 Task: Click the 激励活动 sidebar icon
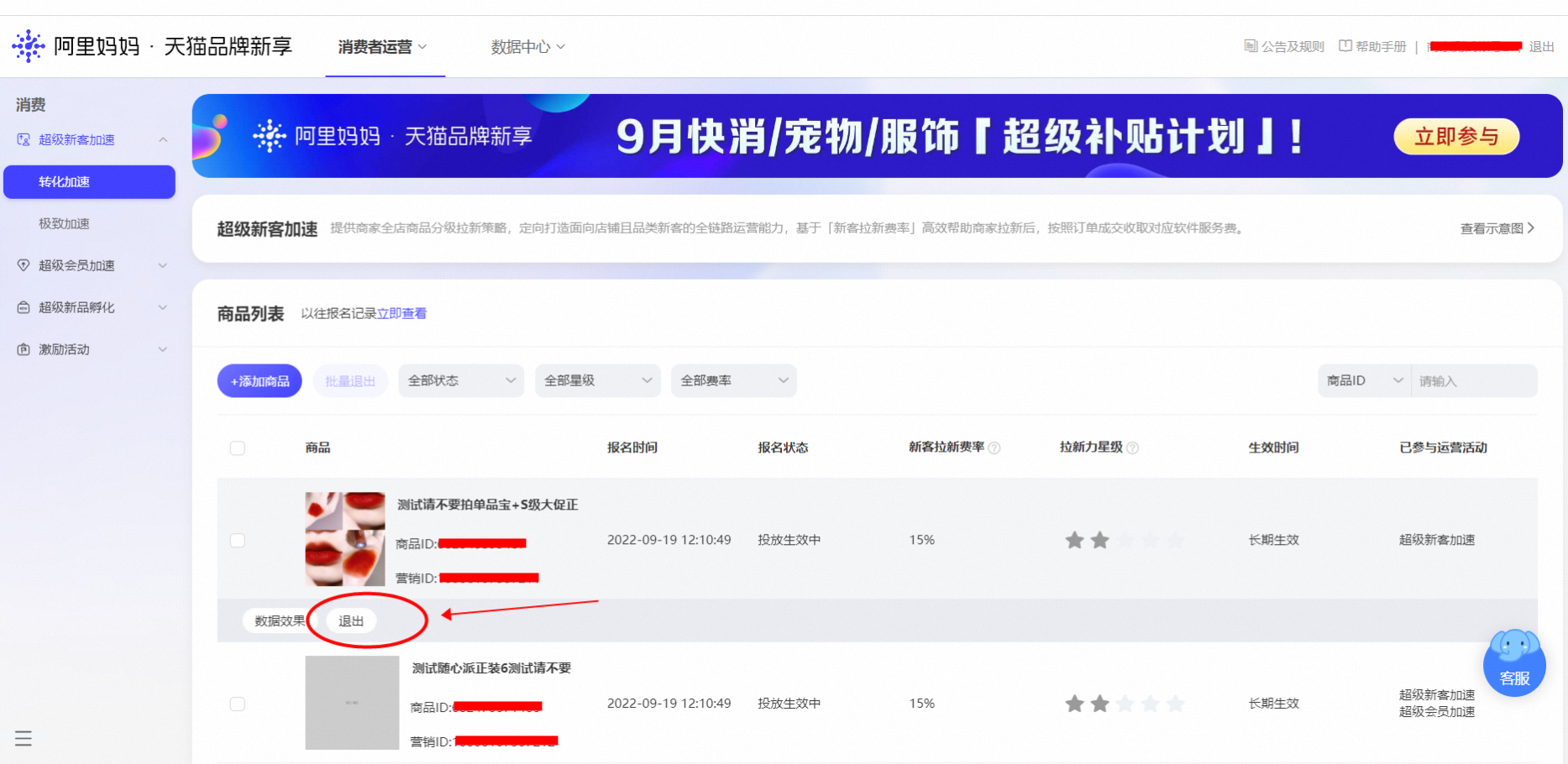(x=24, y=349)
